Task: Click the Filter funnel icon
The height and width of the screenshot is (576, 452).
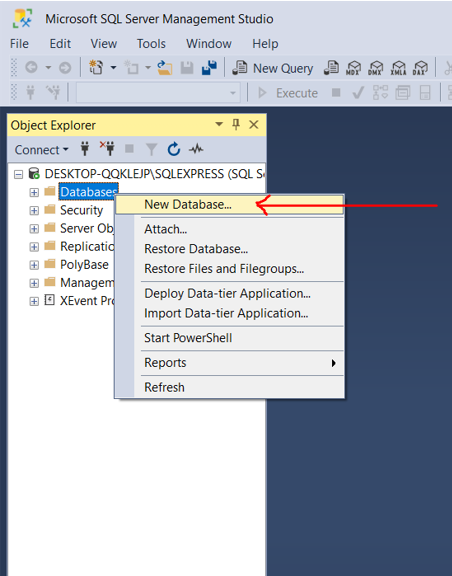Action: (151, 149)
